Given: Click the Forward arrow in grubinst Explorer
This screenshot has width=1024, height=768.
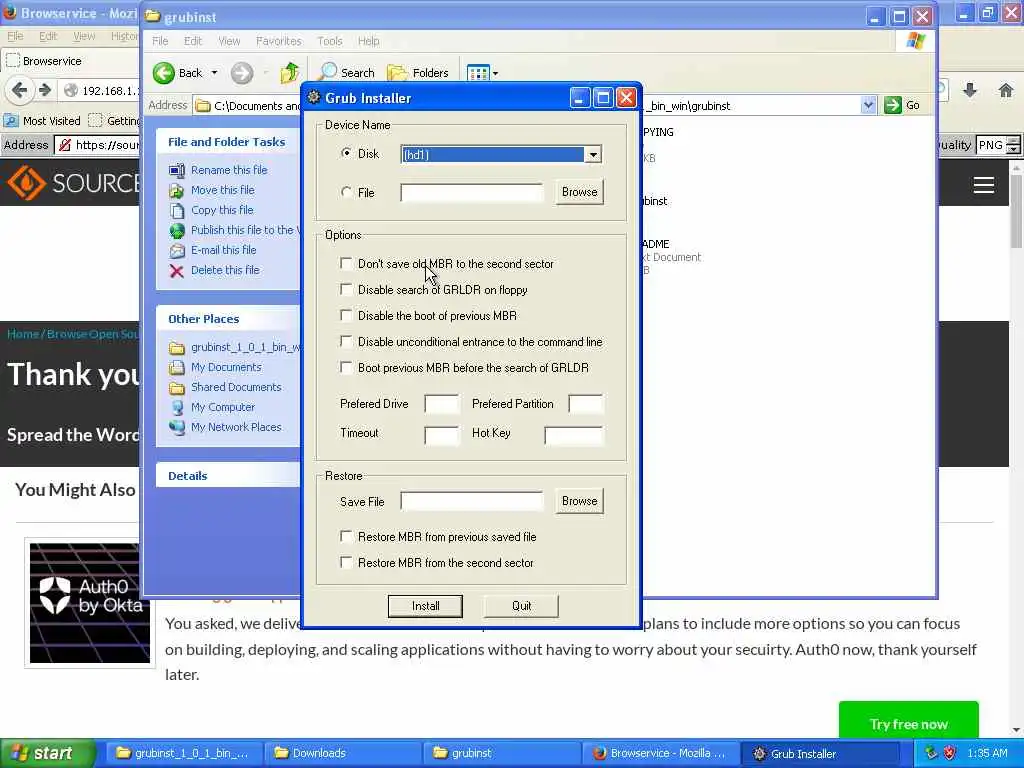Looking at the screenshot, I should (242, 72).
